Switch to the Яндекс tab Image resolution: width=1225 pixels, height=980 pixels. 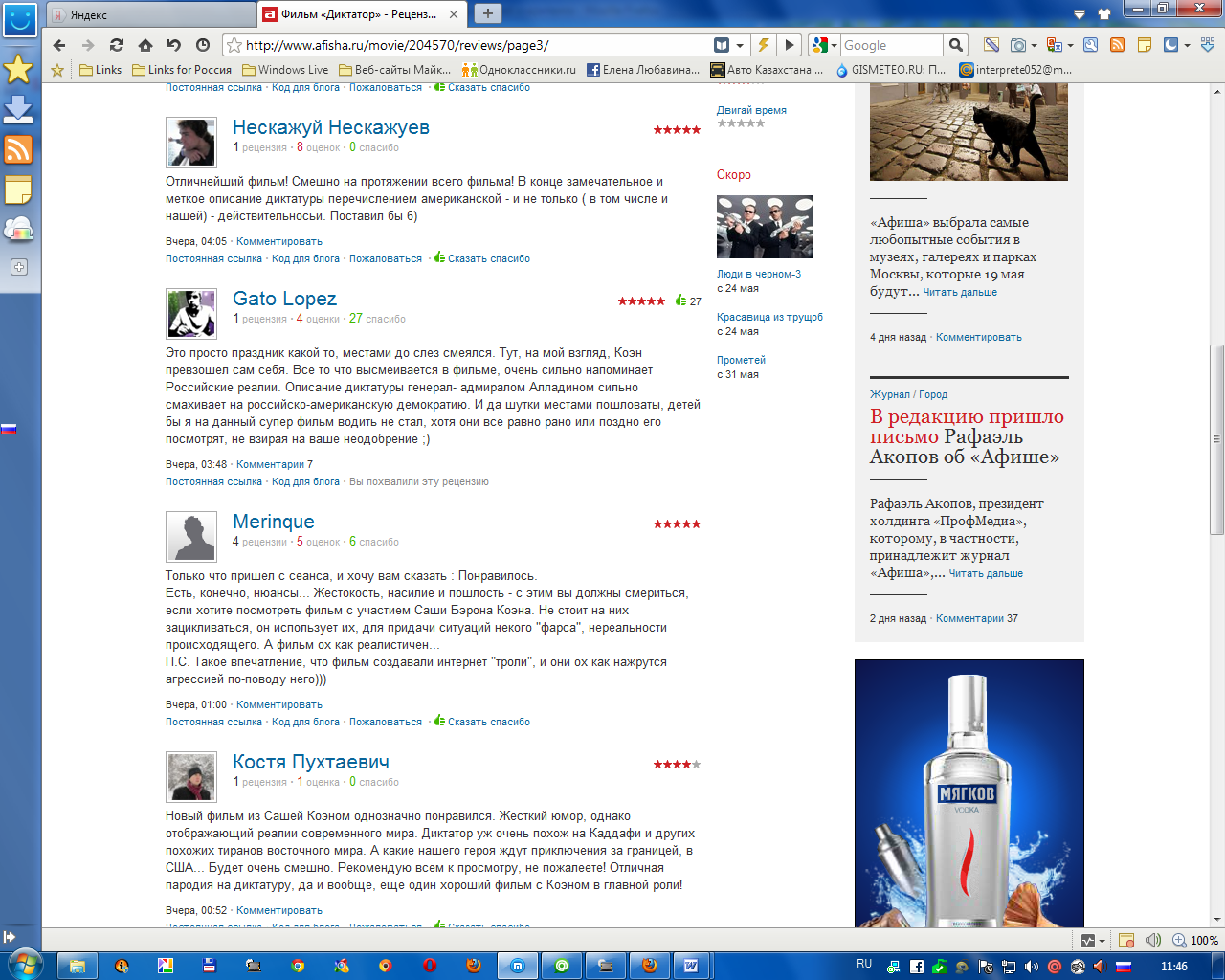150,15
